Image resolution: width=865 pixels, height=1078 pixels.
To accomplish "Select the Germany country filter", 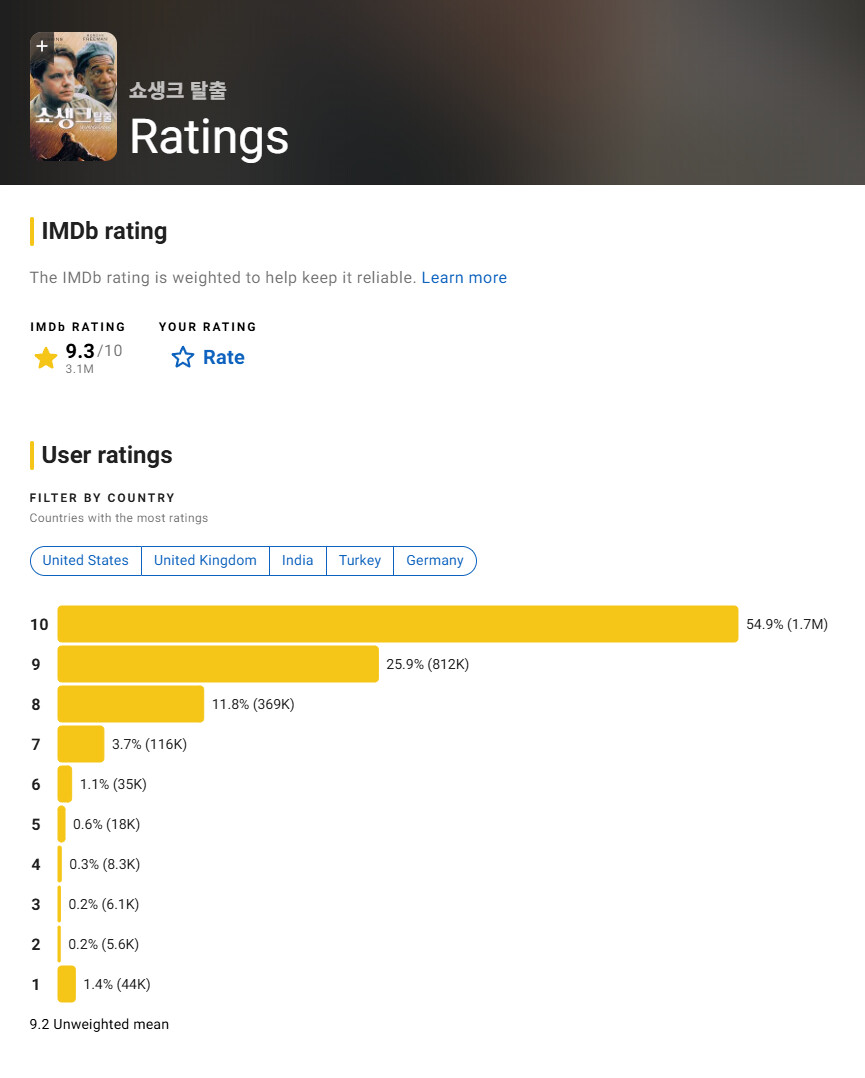I will 434,561.
